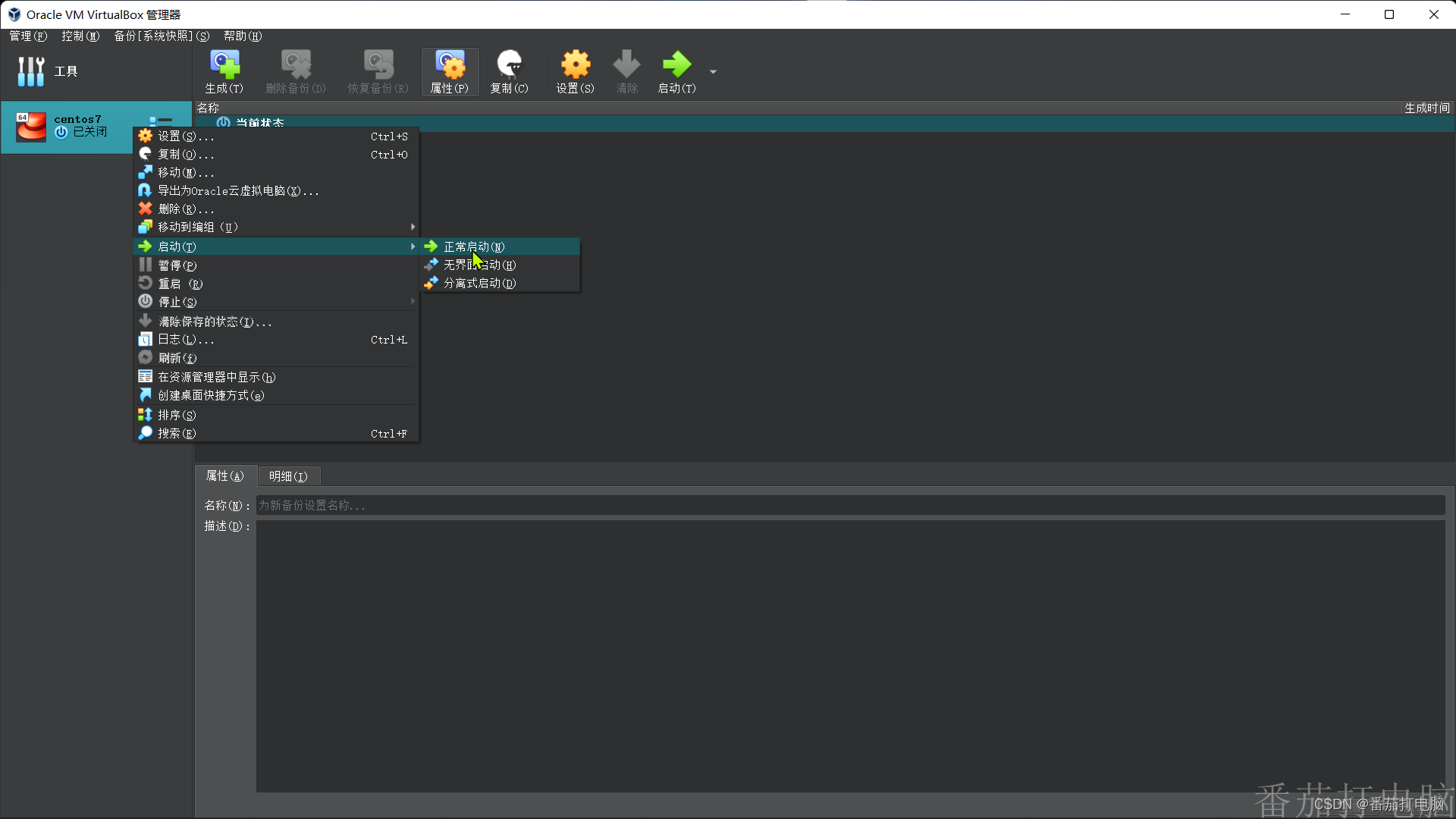
Task: Select 无界面启动(H) headless start option
Action: (x=500, y=265)
